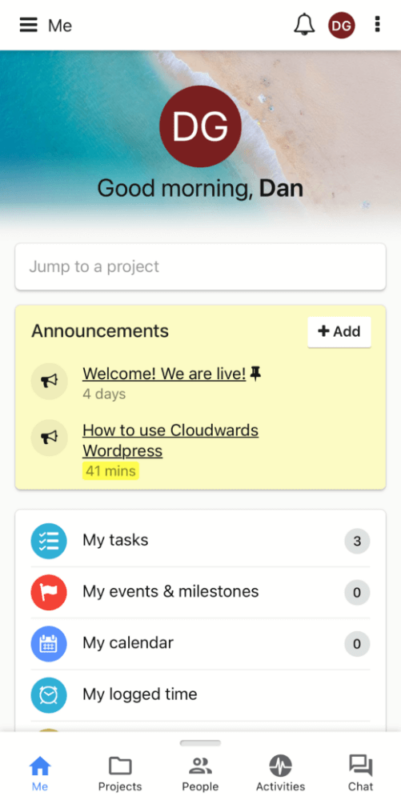Click the My tasks count badge 3
Image resolution: width=401 pixels, height=800 pixels.
(357, 541)
